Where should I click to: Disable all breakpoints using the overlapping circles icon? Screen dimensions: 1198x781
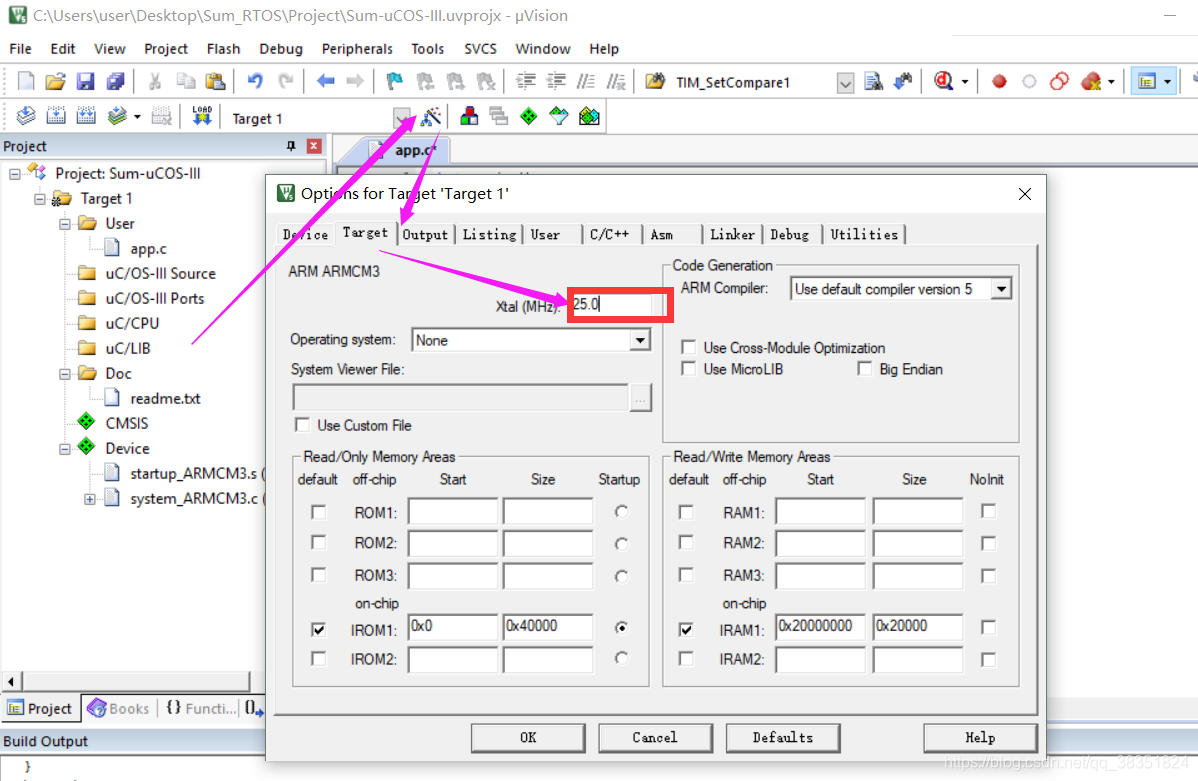click(x=1059, y=81)
